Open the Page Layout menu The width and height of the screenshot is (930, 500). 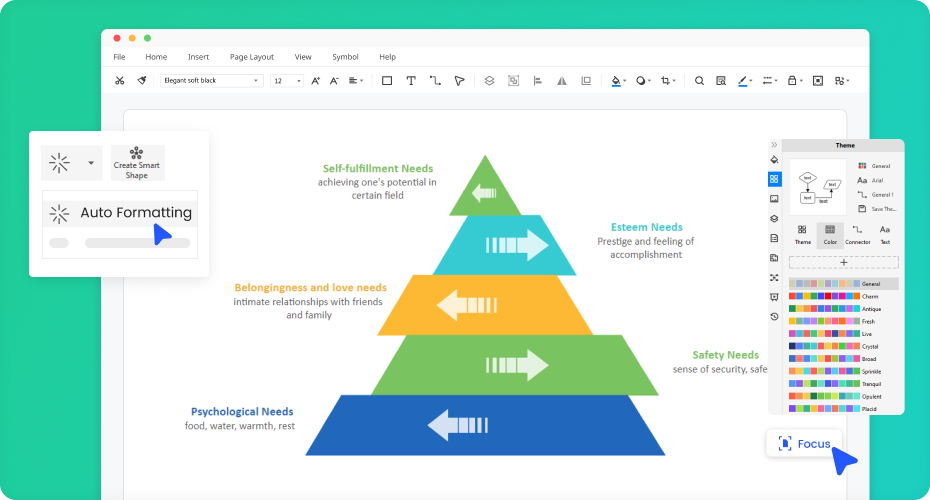pos(251,57)
